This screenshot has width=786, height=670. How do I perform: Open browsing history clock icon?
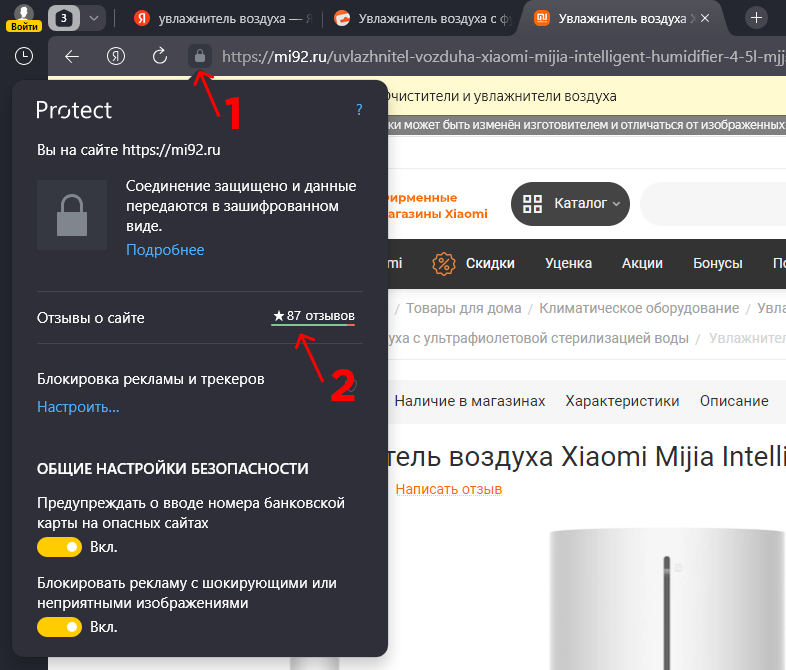click(x=24, y=56)
